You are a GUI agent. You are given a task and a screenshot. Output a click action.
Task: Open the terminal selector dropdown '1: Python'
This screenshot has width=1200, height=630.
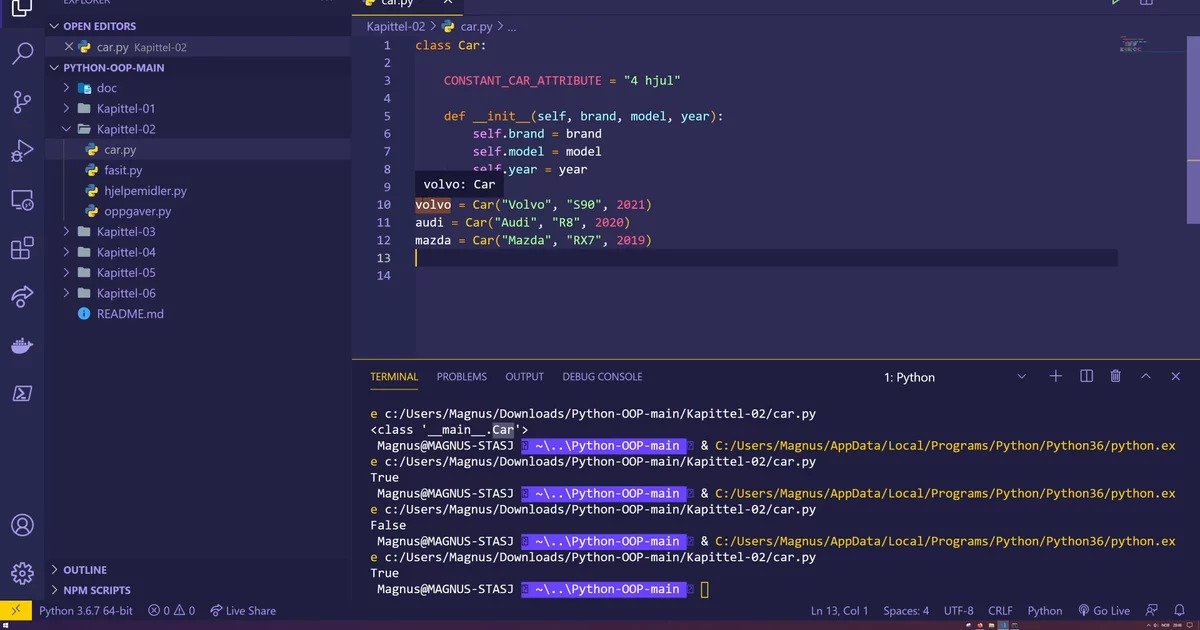[955, 377]
